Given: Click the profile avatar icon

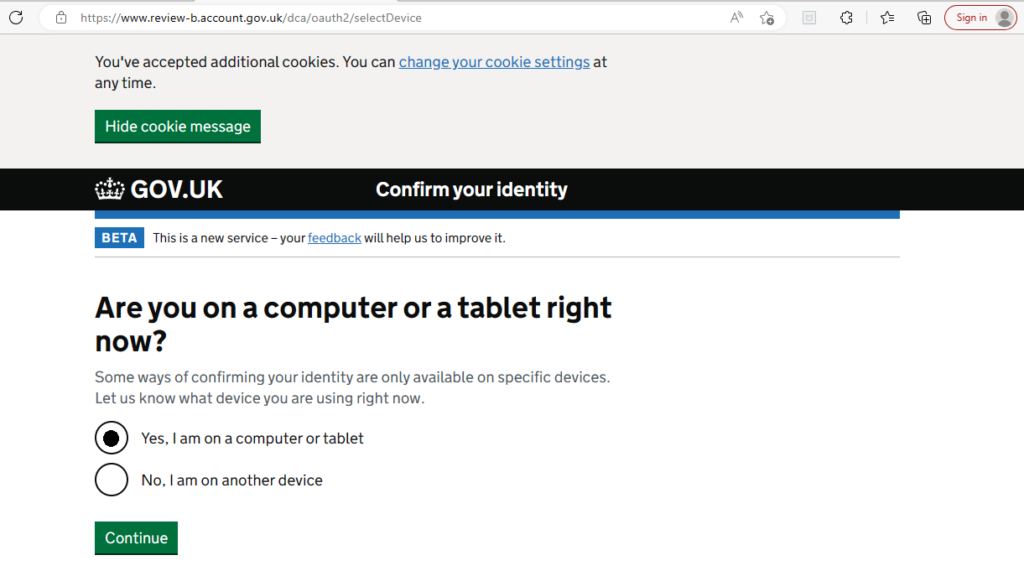Looking at the screenshot, I should (x=1004, y=18).
